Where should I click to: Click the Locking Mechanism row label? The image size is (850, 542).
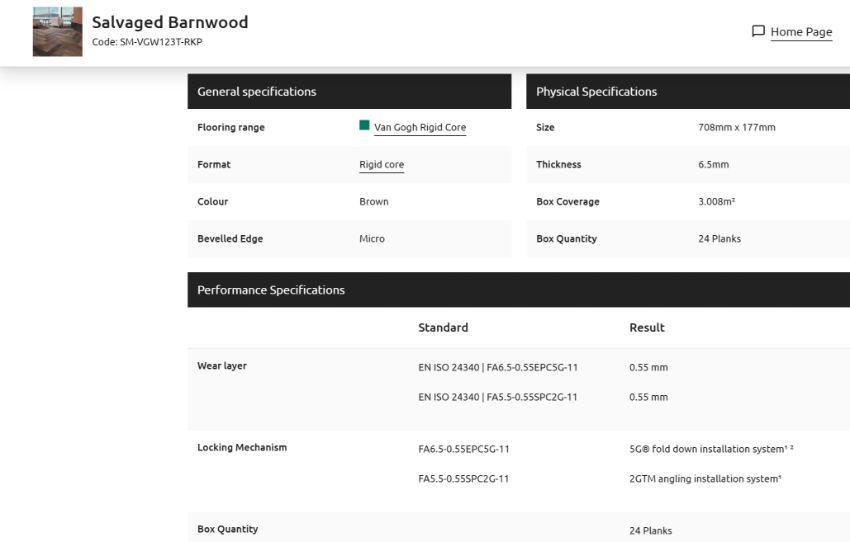242,447
